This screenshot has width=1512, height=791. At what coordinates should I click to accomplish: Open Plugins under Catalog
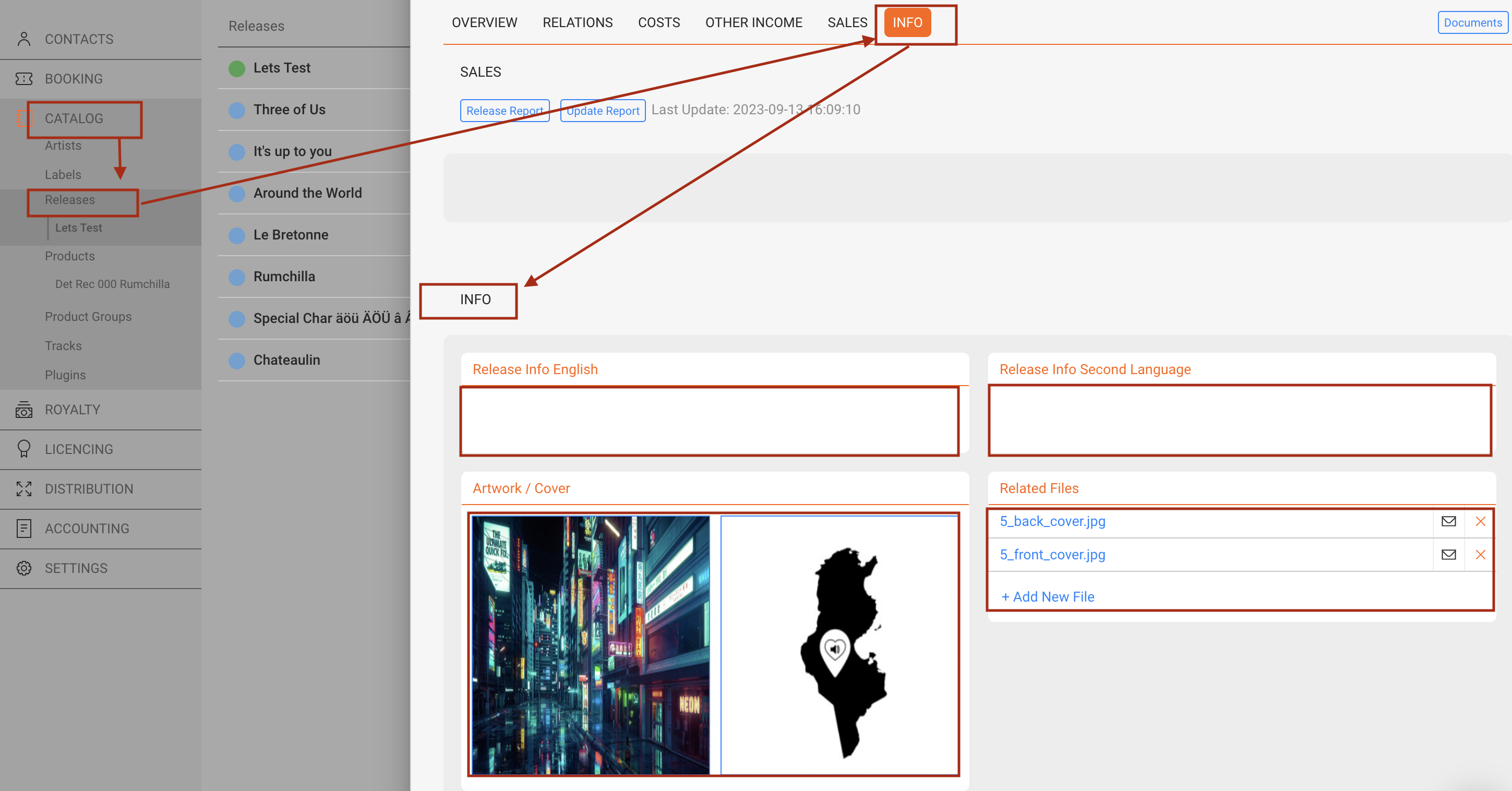[x=65, y=375]
